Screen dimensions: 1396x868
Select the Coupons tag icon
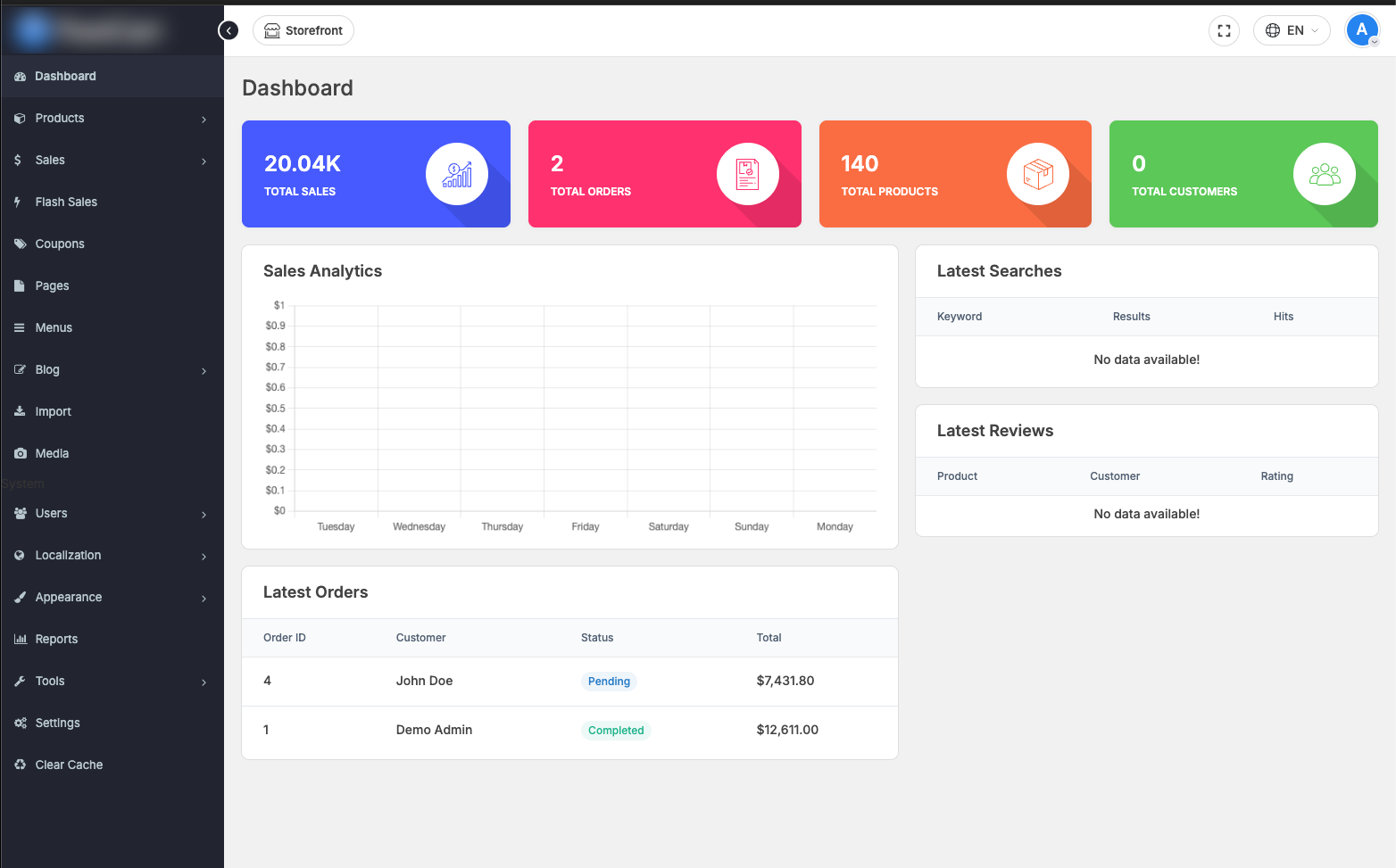[19, 244]
